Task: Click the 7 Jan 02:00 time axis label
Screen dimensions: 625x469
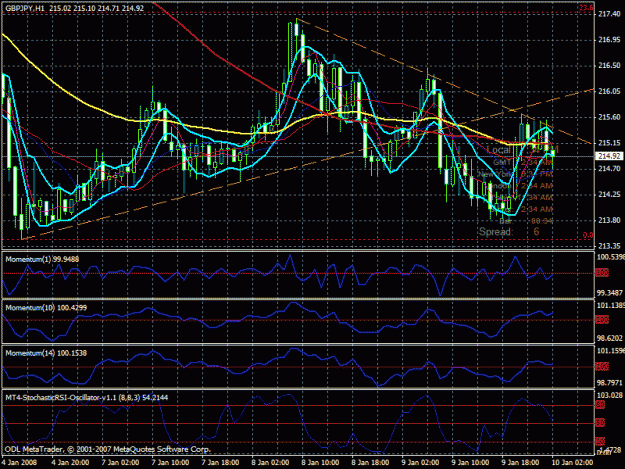Action: pyautogui.click(x=120, y=463)
